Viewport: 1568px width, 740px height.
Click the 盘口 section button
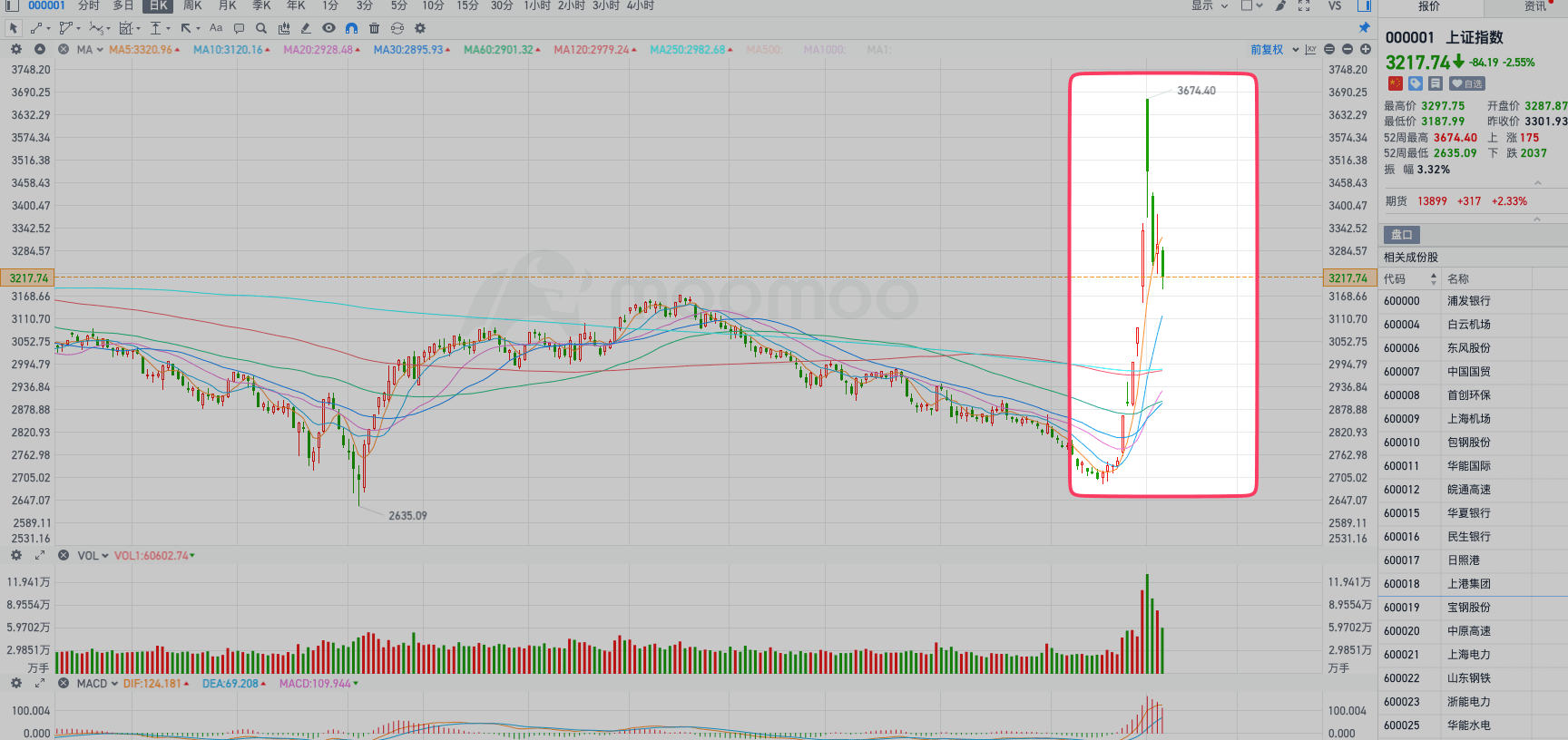(x=1402, y=235)
